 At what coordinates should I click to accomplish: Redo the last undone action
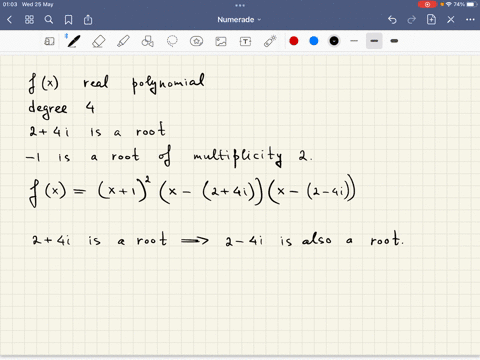412,20
